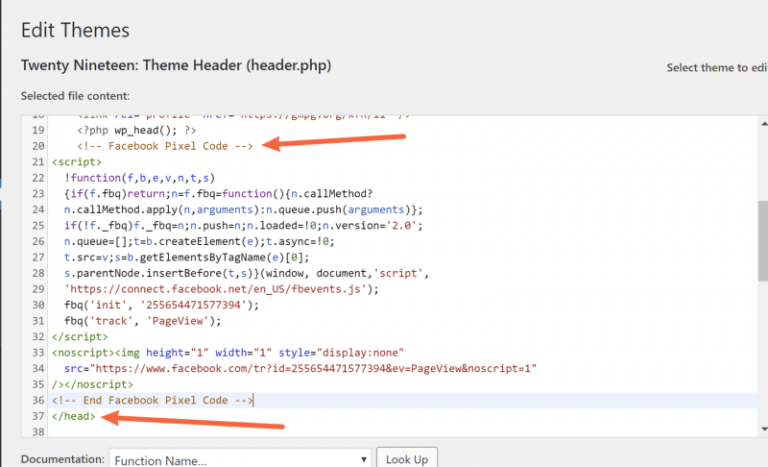Open the Function Name documentation dropdown
The width and height of the screenshot is (768, 467).
pos(240,460)
